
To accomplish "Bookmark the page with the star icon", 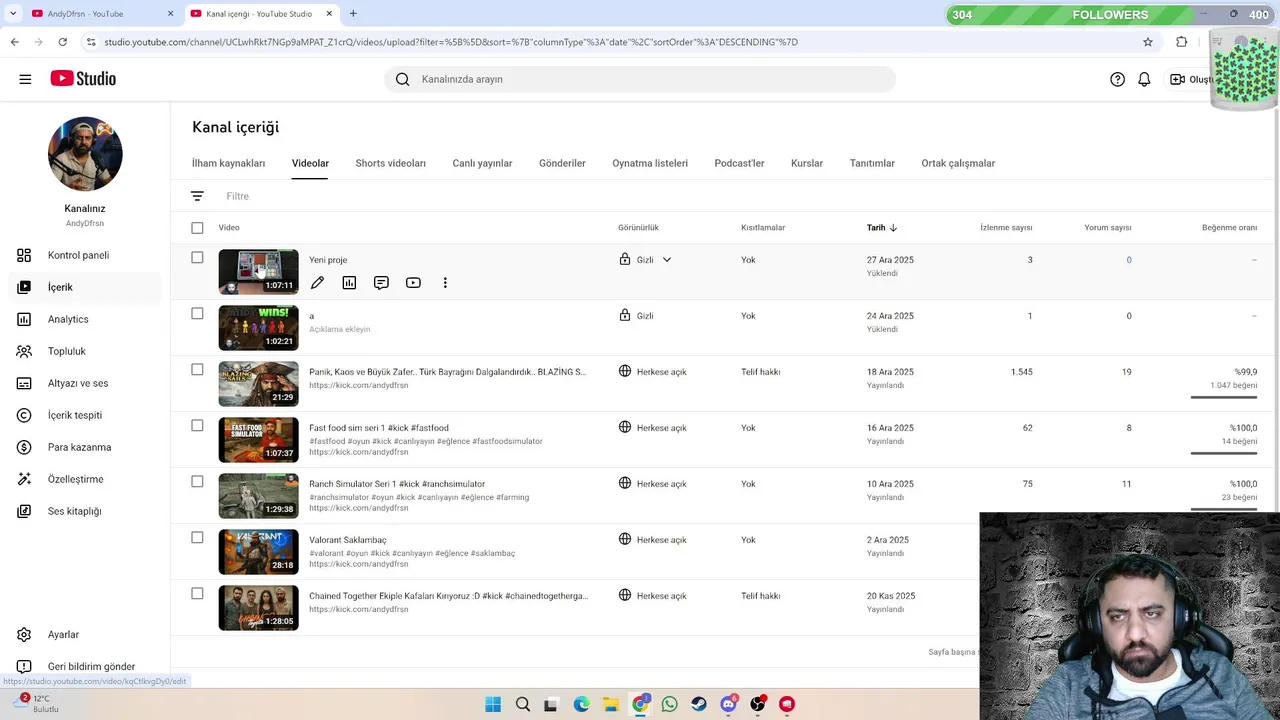I will [x=1148, y=42].
